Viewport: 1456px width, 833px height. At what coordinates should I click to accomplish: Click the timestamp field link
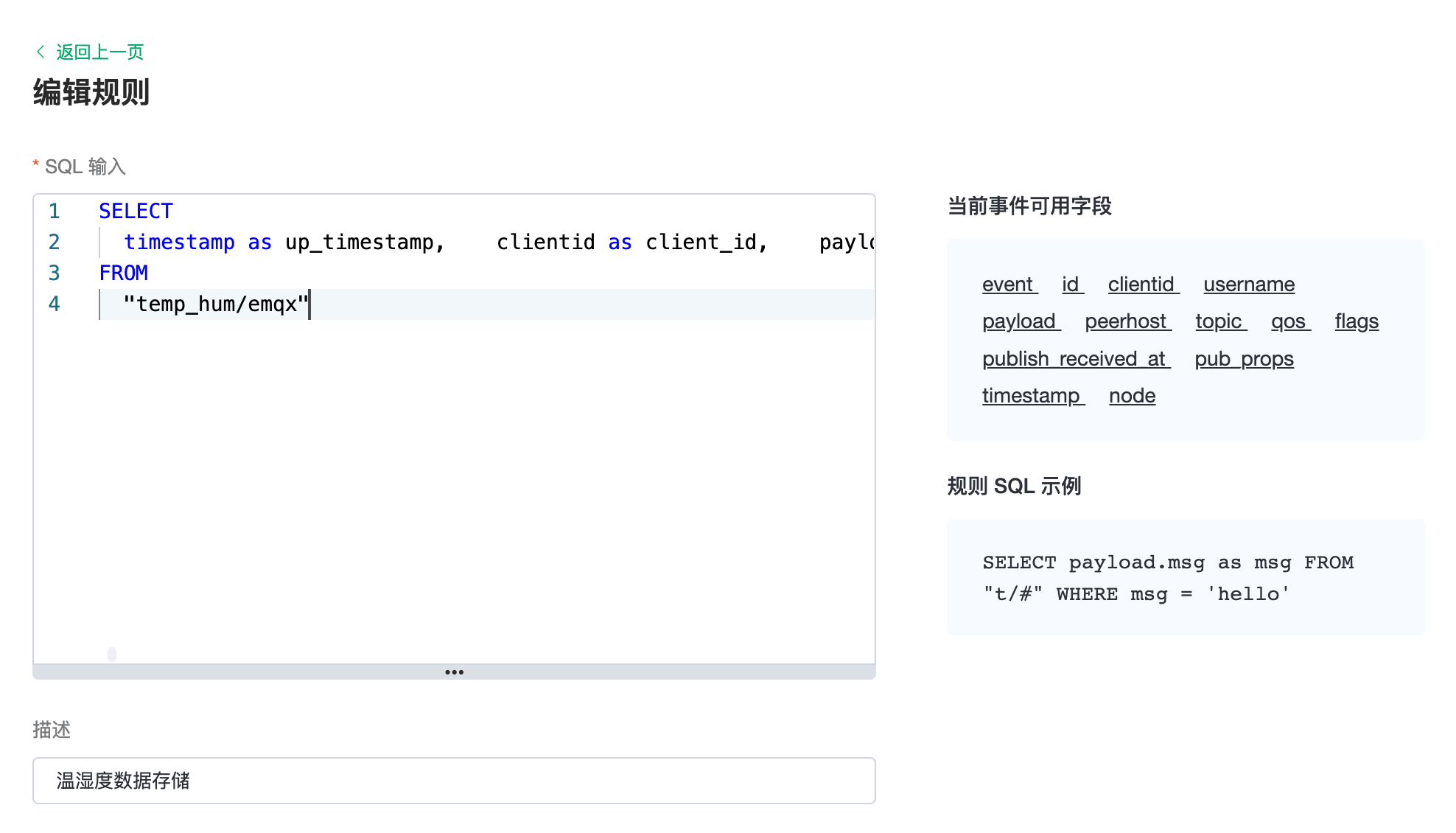1031,396
